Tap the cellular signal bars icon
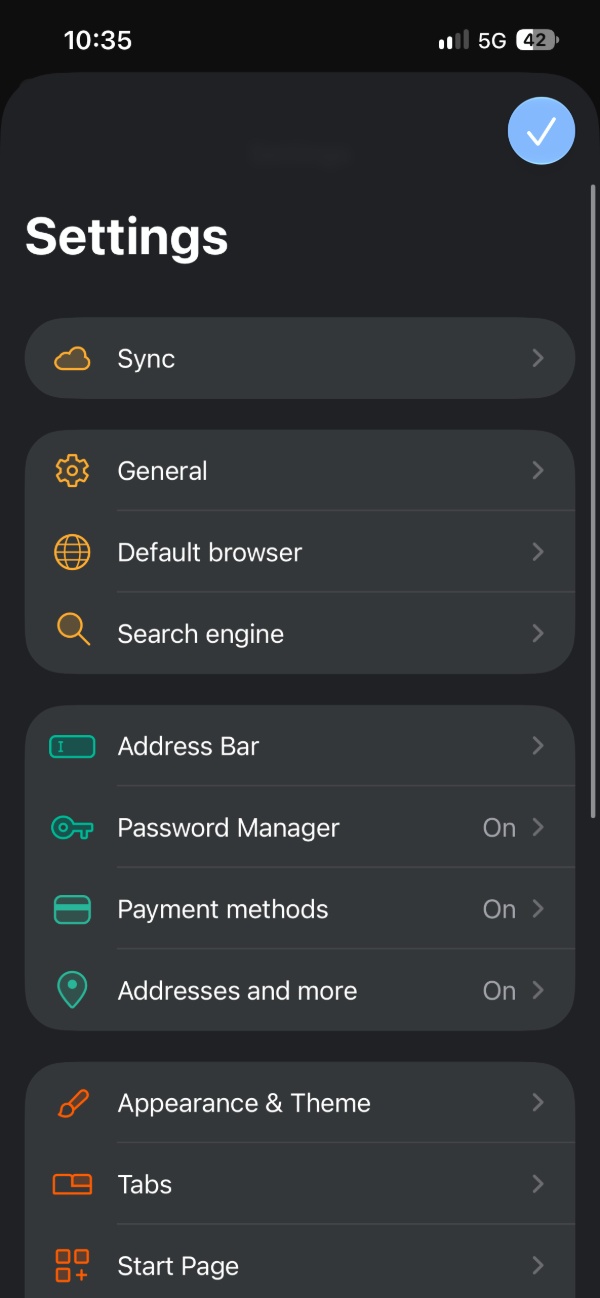 [x=453, y=41]
